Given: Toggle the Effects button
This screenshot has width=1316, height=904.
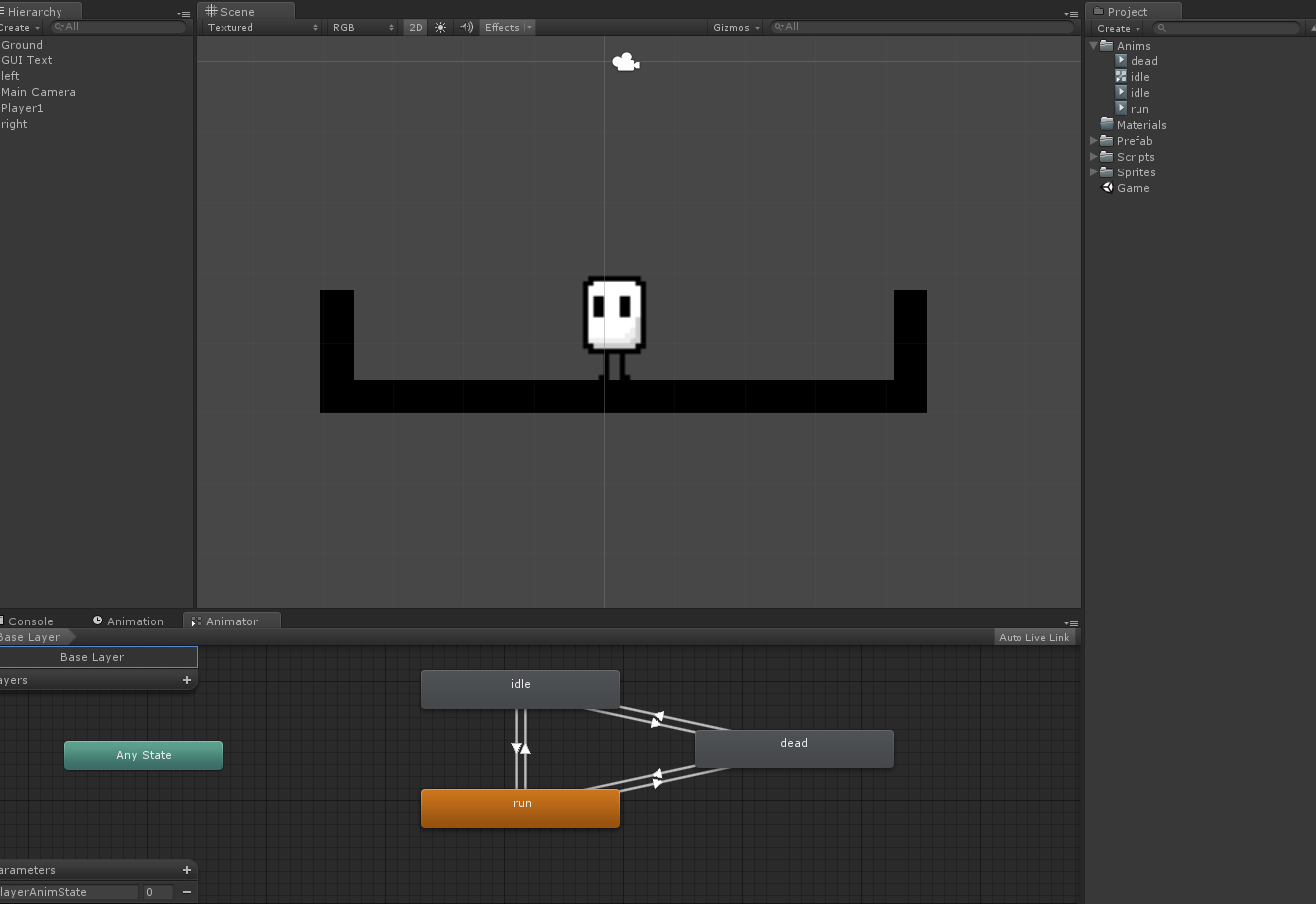Looking at the screenshot, I should [x=502, y=28].
